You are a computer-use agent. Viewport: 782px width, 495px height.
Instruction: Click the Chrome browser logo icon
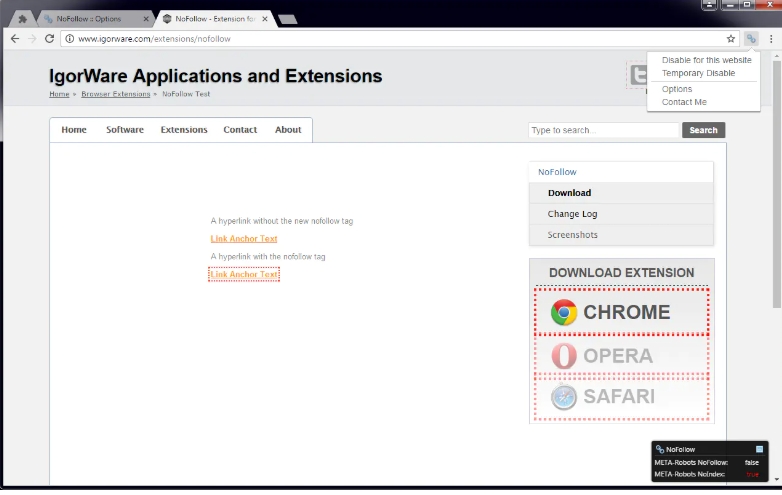coord(564,313)
